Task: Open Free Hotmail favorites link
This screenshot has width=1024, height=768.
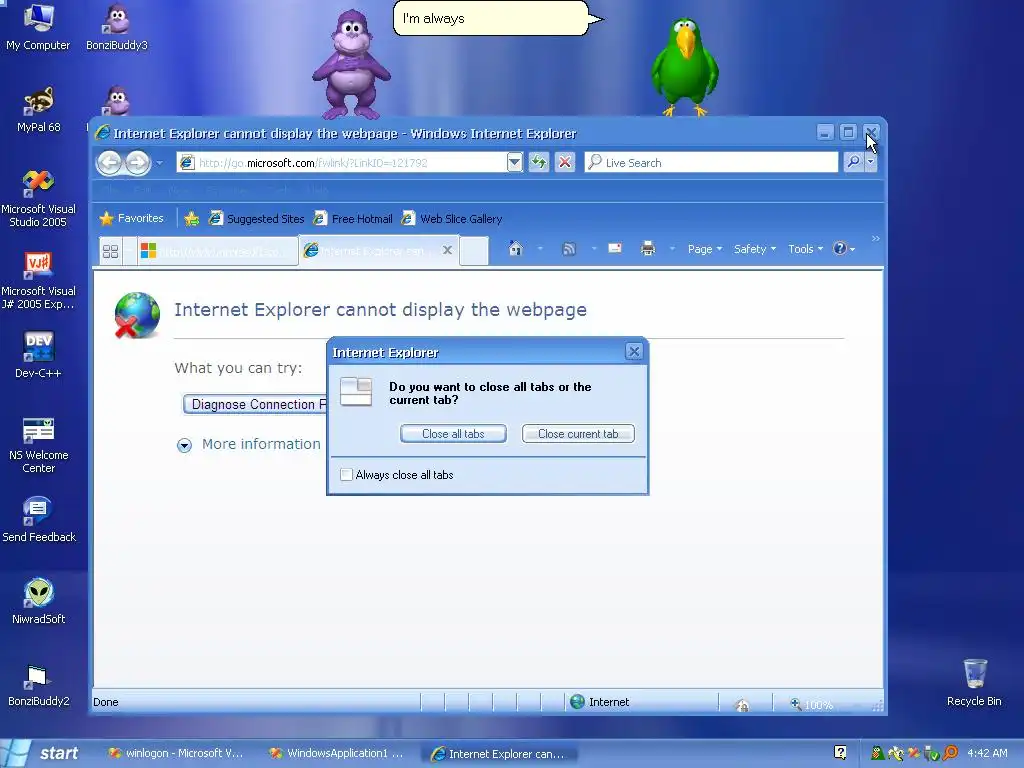Action: (353, 219)
